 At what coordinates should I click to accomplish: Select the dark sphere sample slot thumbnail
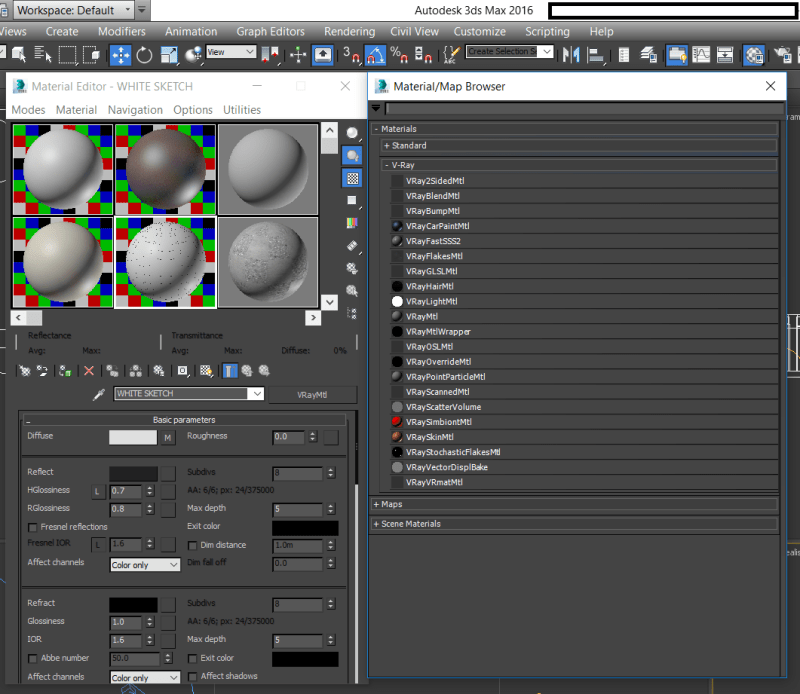(163, 170)
